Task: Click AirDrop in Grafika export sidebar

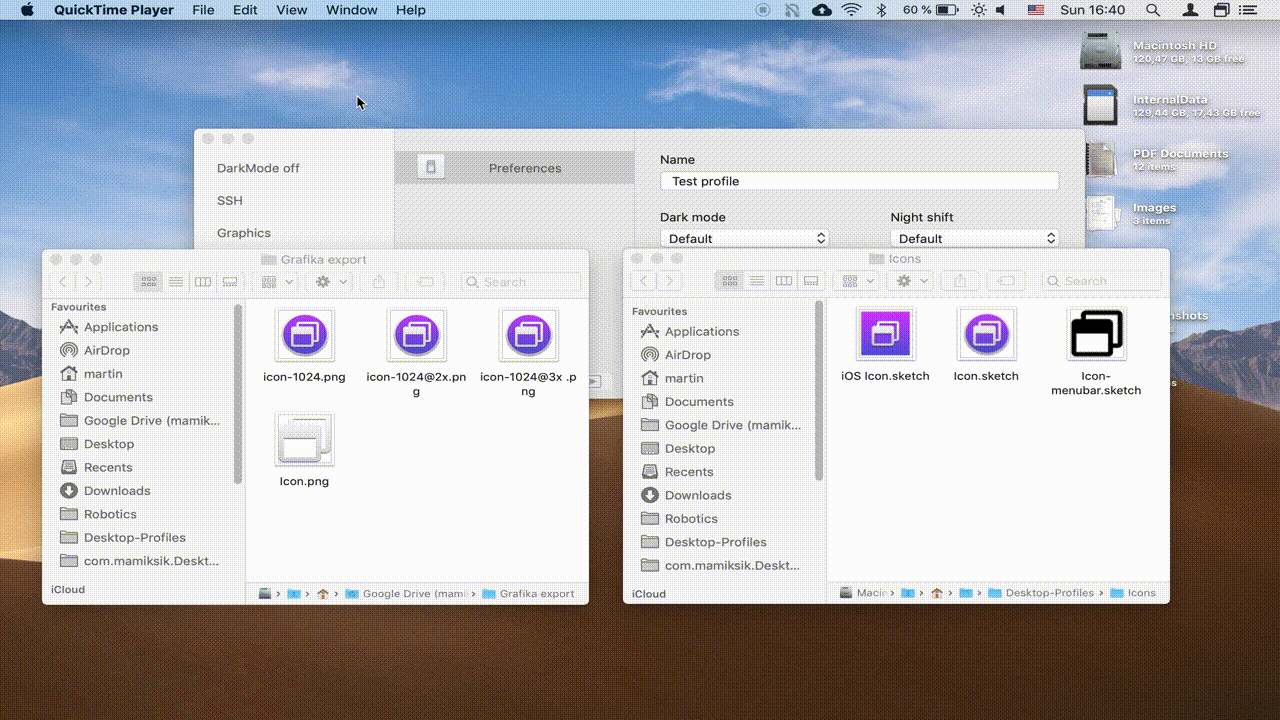Action: tap(106, 350)
